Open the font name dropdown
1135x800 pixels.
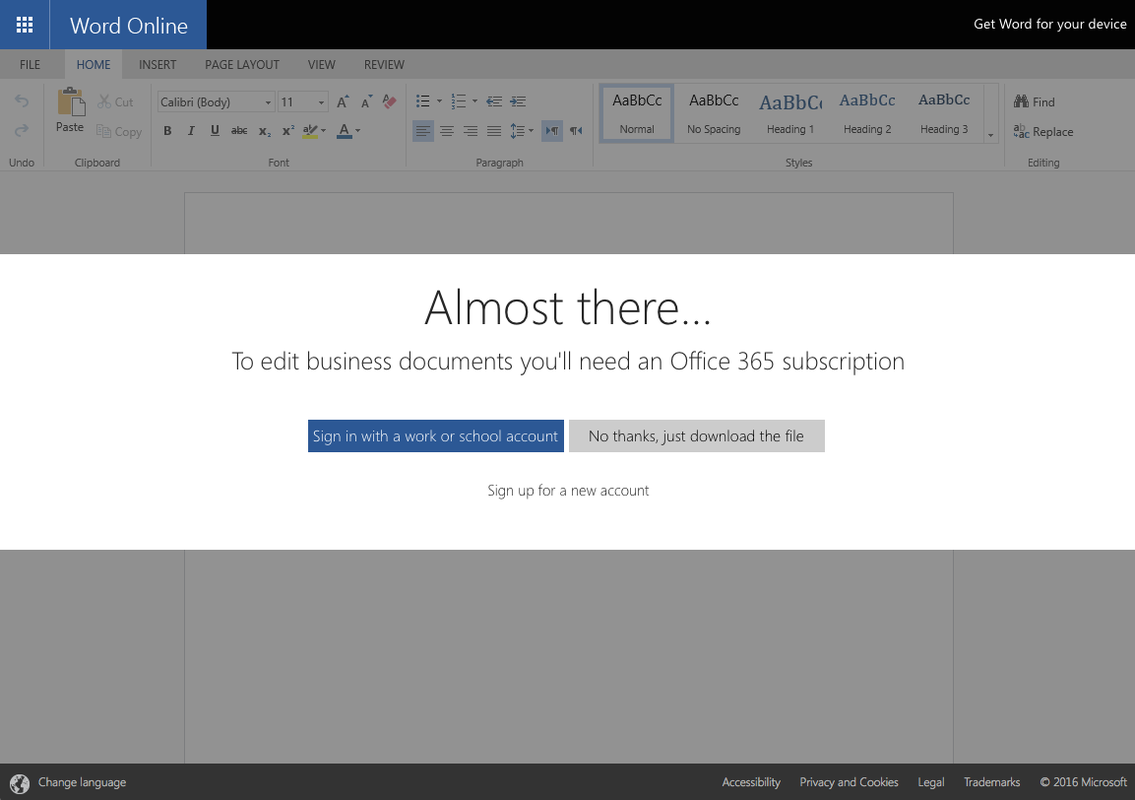(x=266, y=101)
